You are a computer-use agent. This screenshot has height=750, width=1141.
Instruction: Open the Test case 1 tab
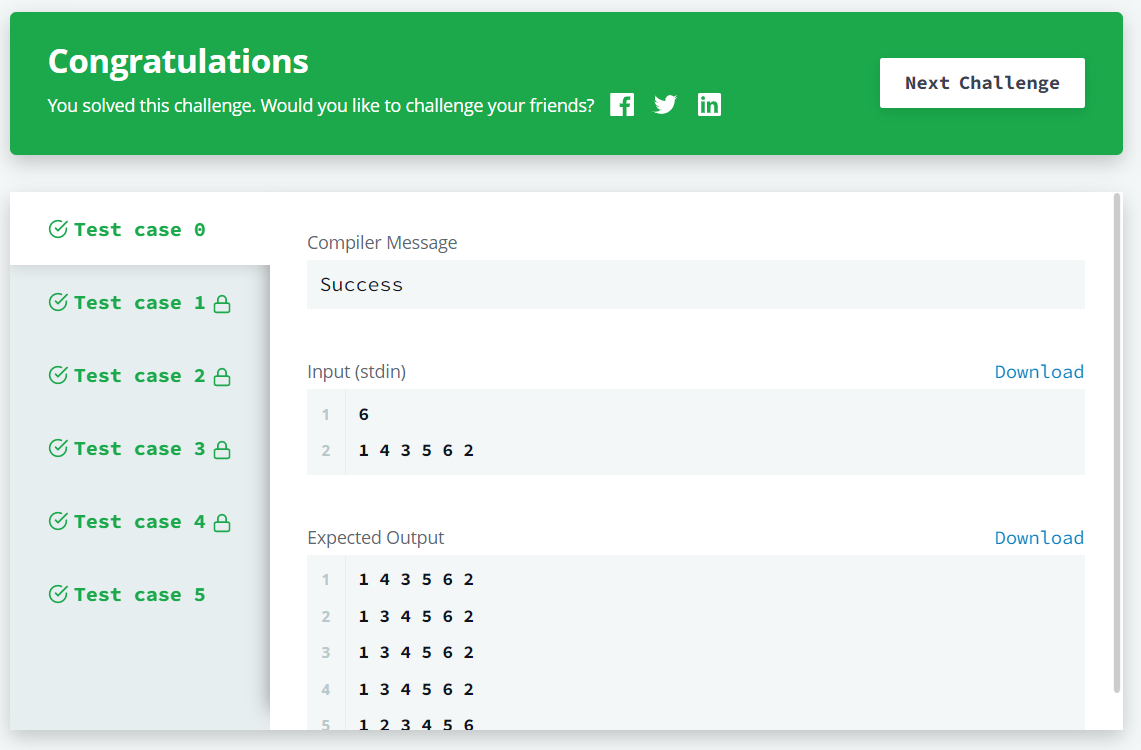(x=140, y=303)
